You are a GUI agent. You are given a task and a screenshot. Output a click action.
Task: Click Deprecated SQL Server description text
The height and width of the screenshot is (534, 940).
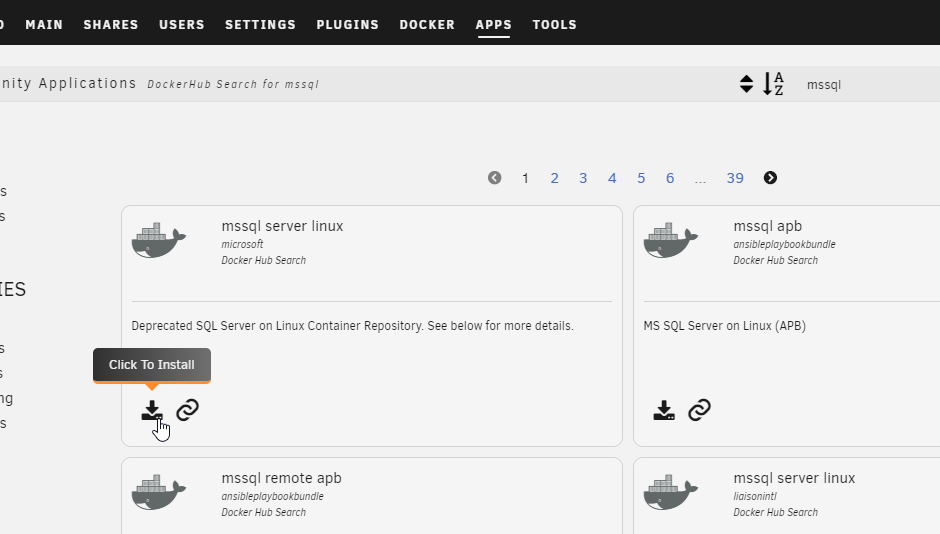pos(352,326)
